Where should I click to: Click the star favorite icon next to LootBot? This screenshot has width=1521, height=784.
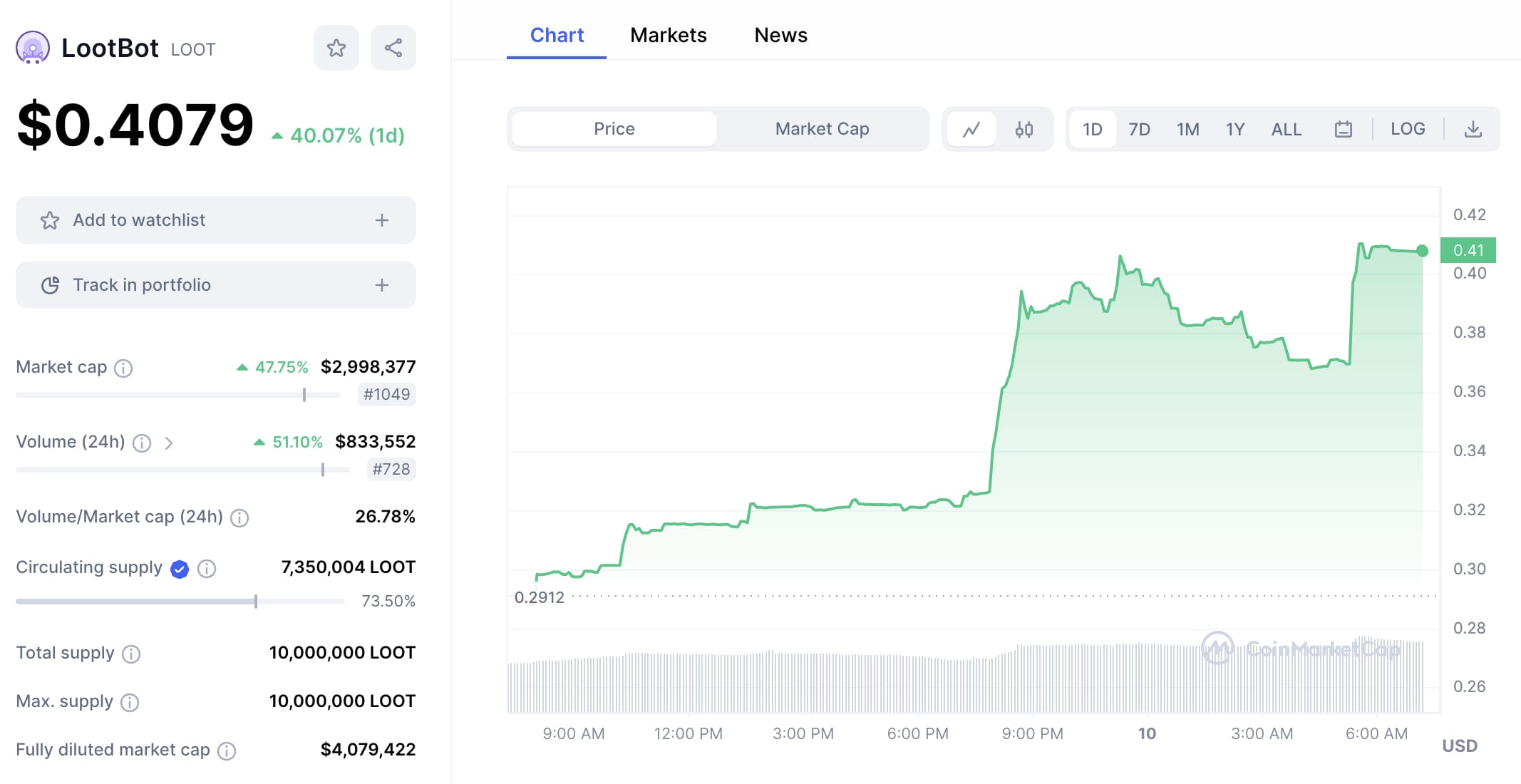pyautogui.click(x=336, y=47)
